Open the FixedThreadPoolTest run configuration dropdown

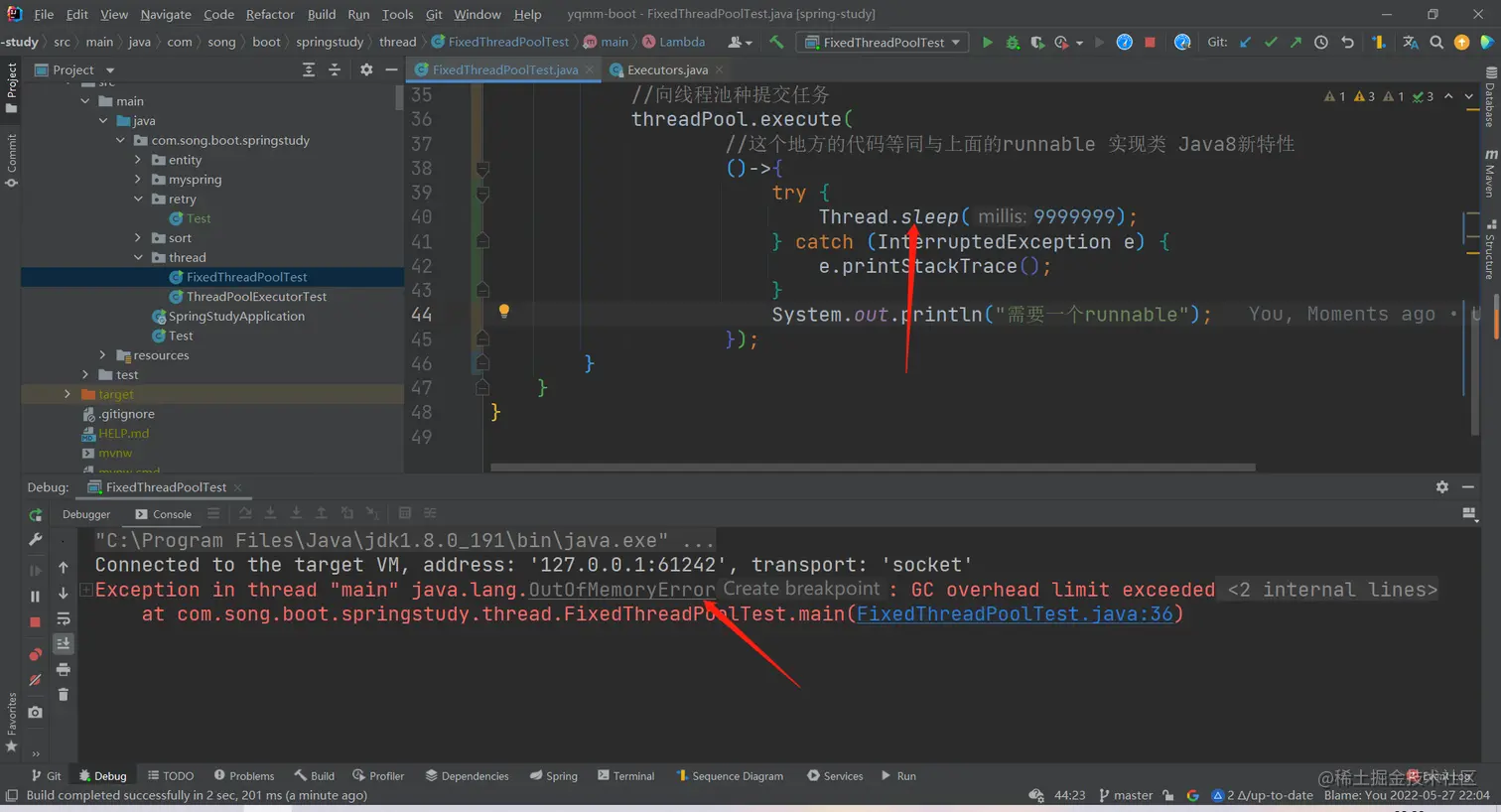coord(883,43)
